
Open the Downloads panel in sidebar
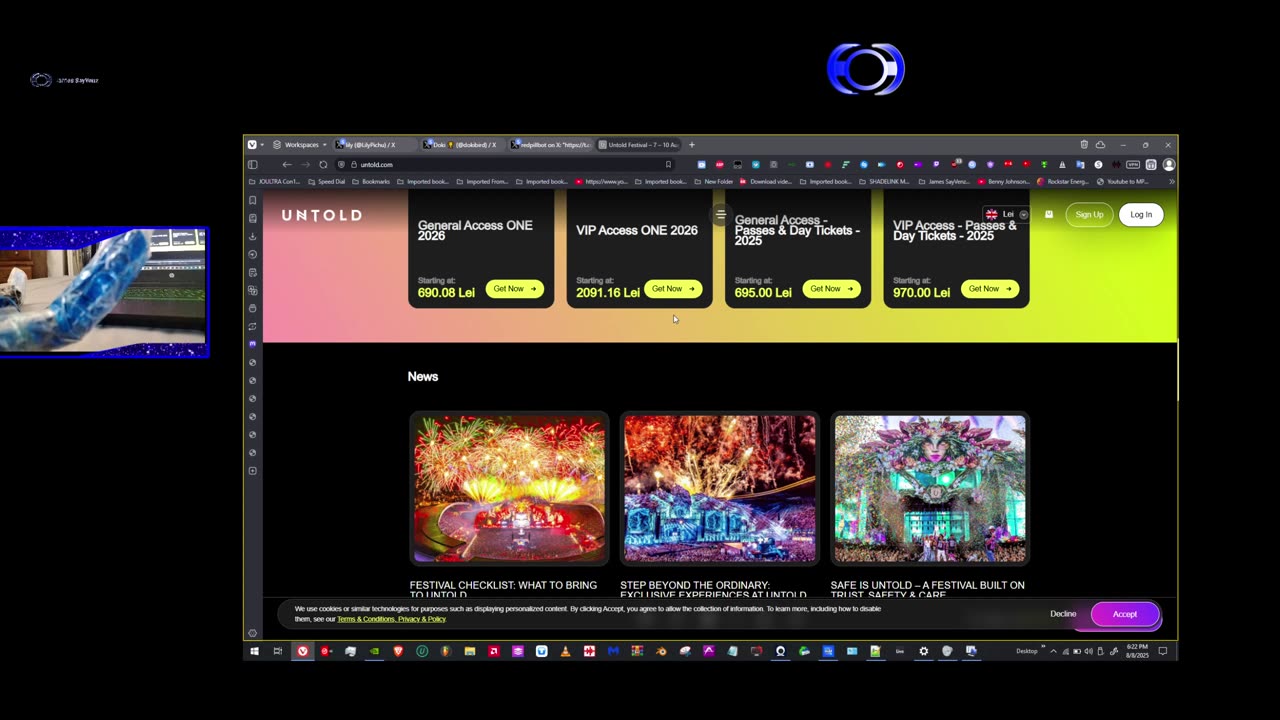[x=253, y=236]
